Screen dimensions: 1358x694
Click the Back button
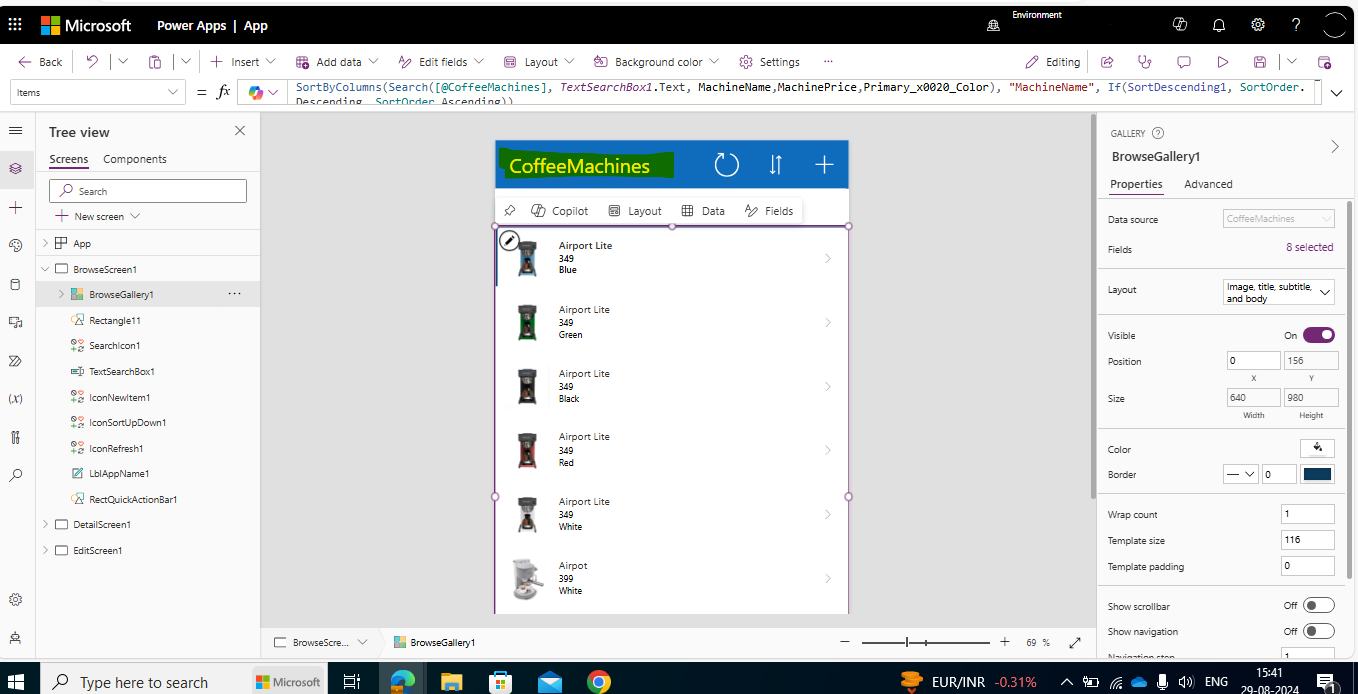point(40,62)
